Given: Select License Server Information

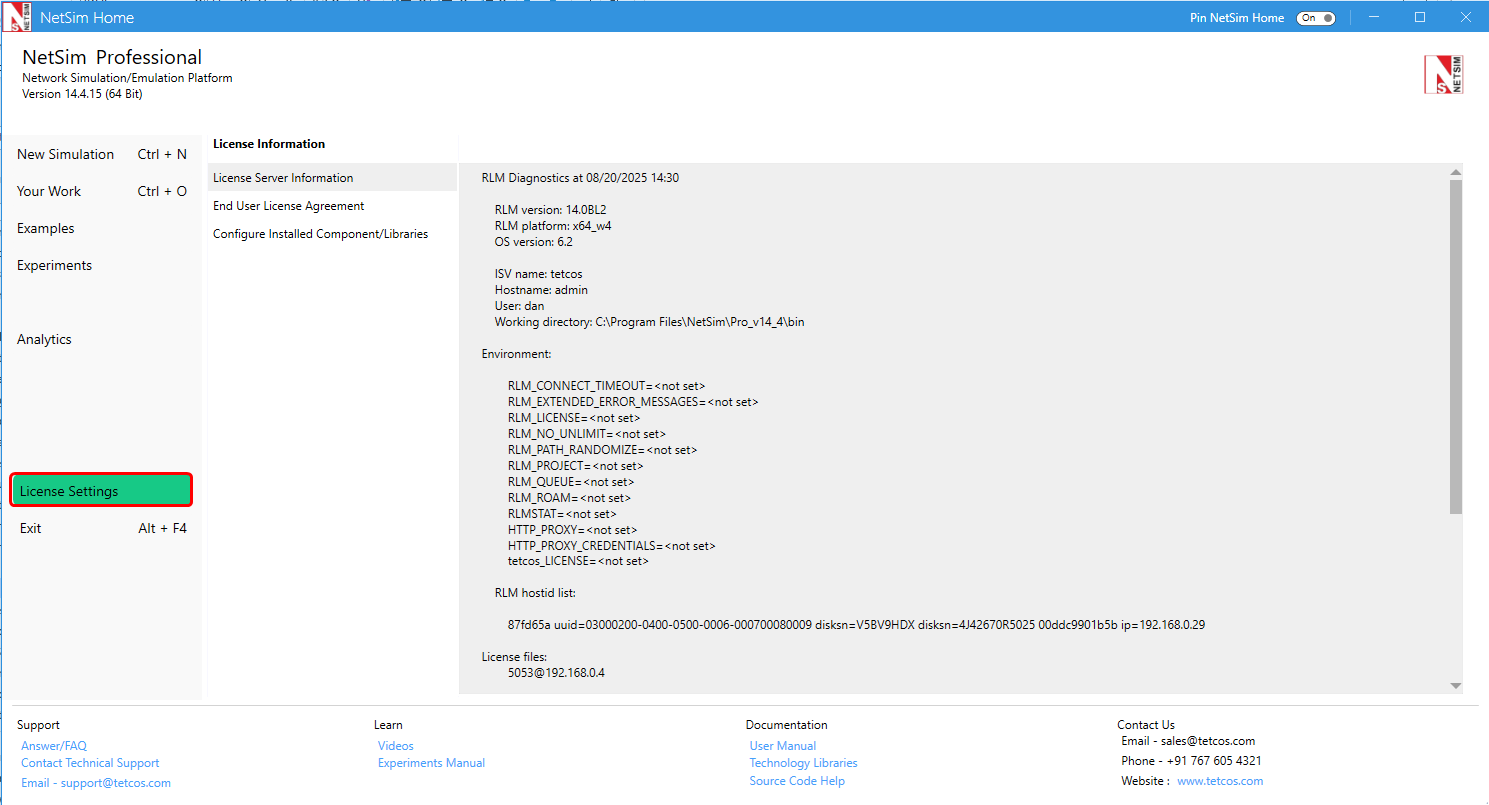Looking at the screenshot, I should click(332, 178).
